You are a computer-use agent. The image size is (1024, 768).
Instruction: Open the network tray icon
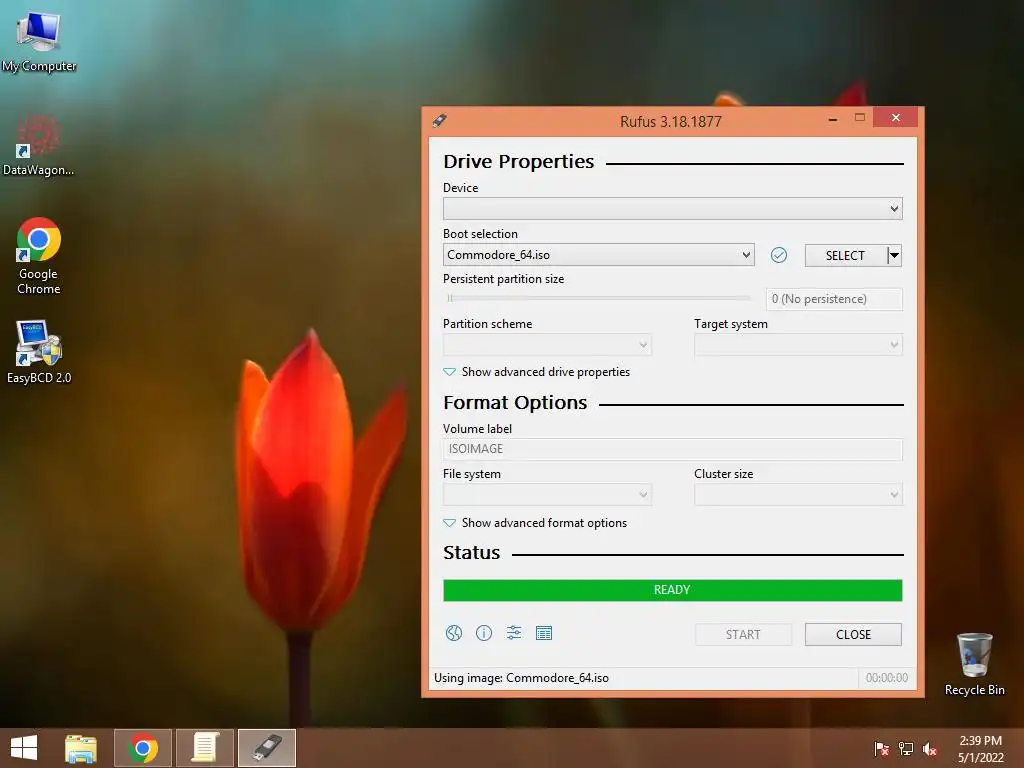pos(906,749)
